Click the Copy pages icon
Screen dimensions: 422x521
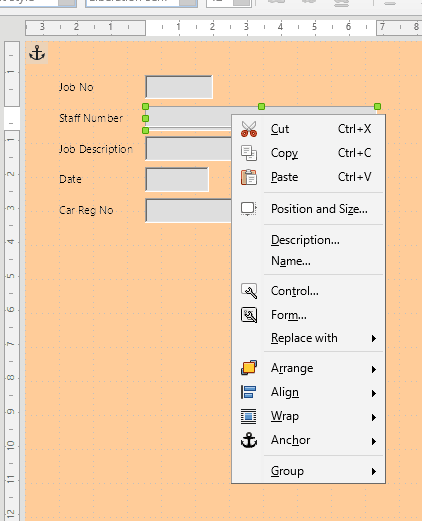pyautogui.click(x=249, y=153)
